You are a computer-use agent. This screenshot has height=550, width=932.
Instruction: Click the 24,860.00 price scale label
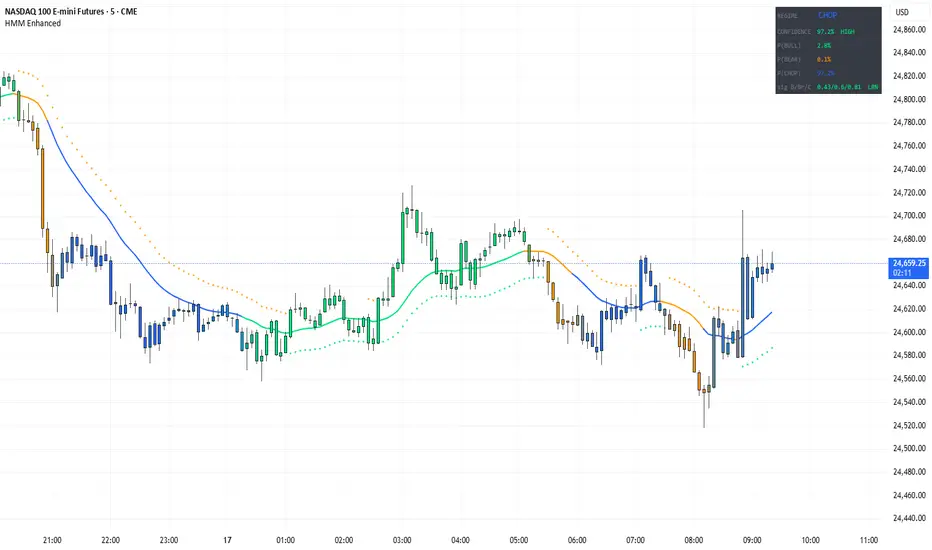[x=912, y=30]
